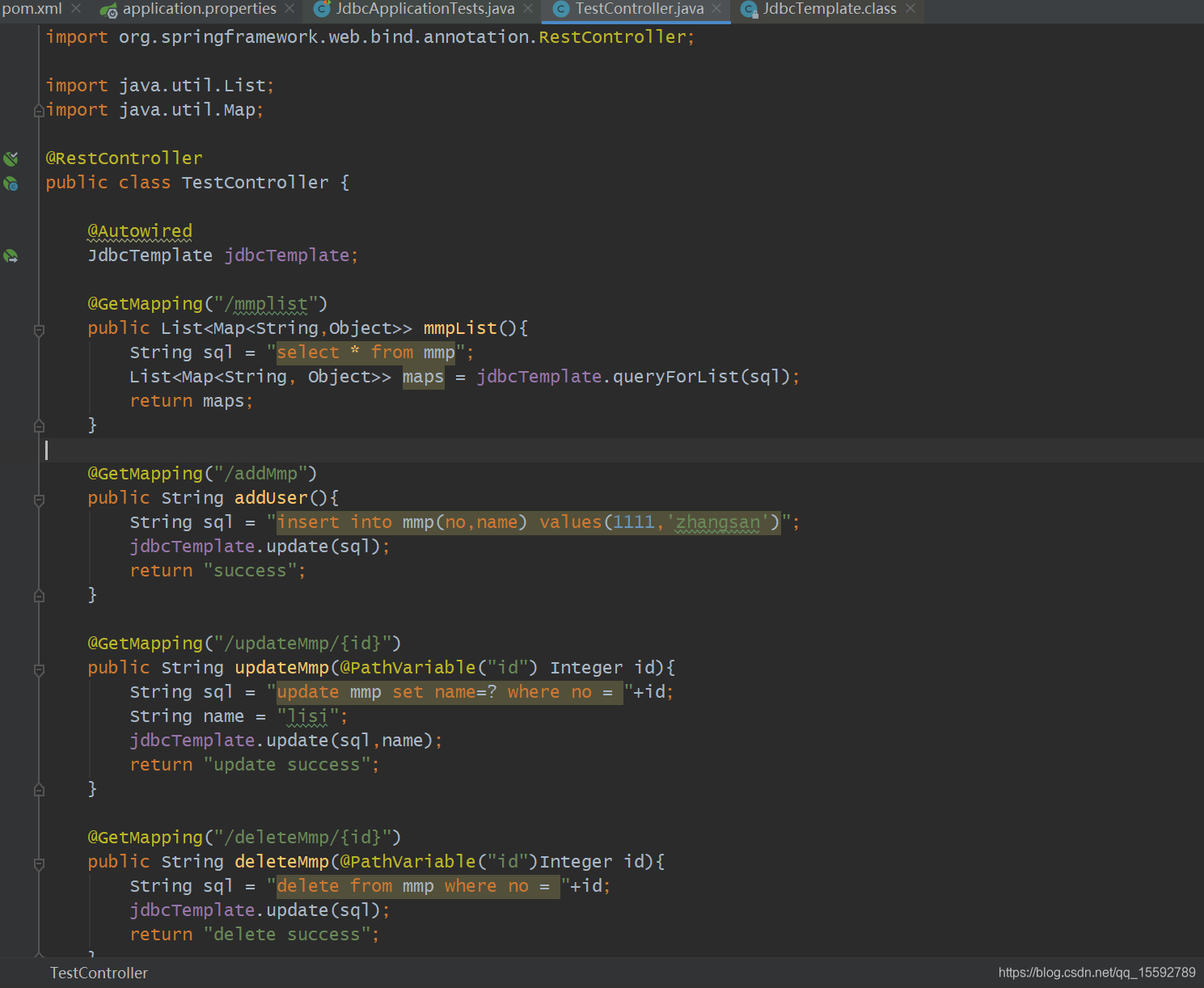The height and width of the screenshot is (988, 1204).
Task: Click the RestController import line
Action: point(370,37)
